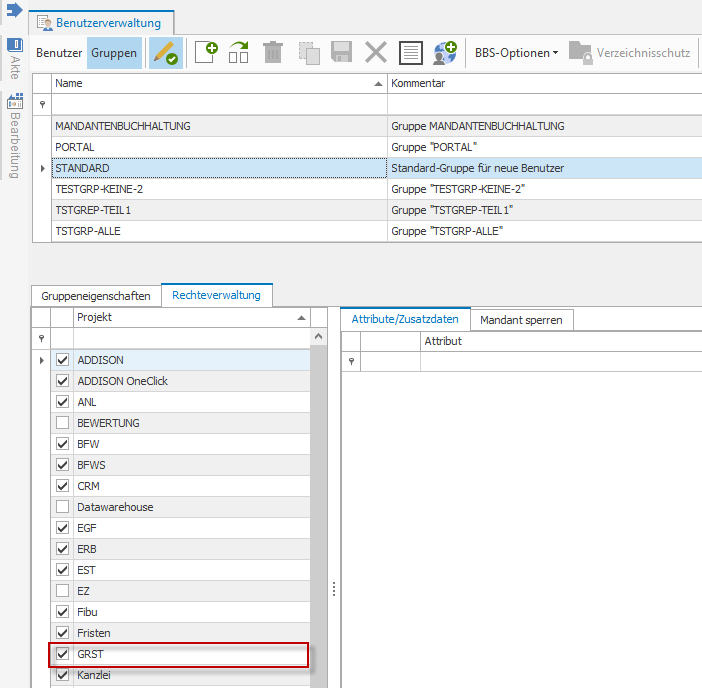Click Standard-Gruppe für neue Benutzer comment

pyautogui.click(x=477, y=168)
